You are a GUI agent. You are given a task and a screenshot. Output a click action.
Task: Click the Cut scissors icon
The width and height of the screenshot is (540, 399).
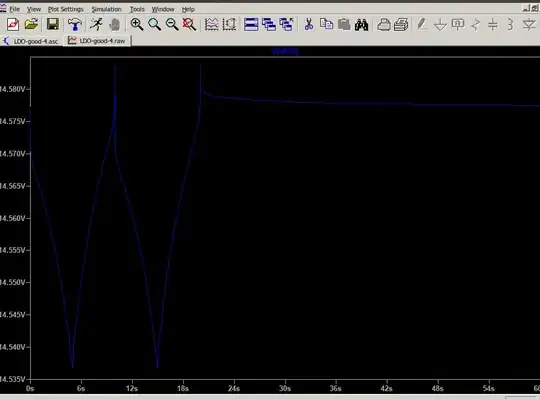click(309, 24)
